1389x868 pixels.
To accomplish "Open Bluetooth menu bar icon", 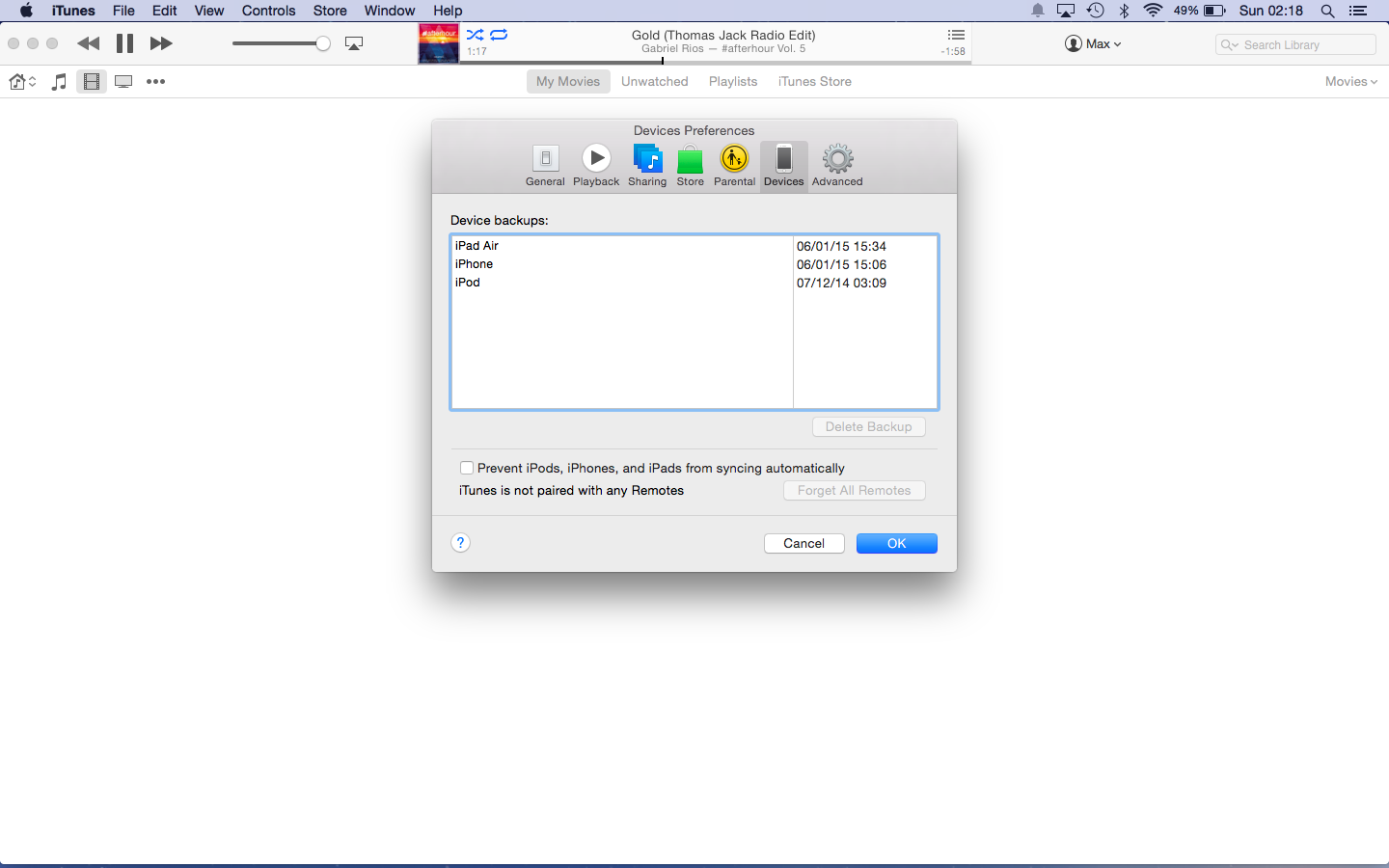I will (x=1124, y=11).
